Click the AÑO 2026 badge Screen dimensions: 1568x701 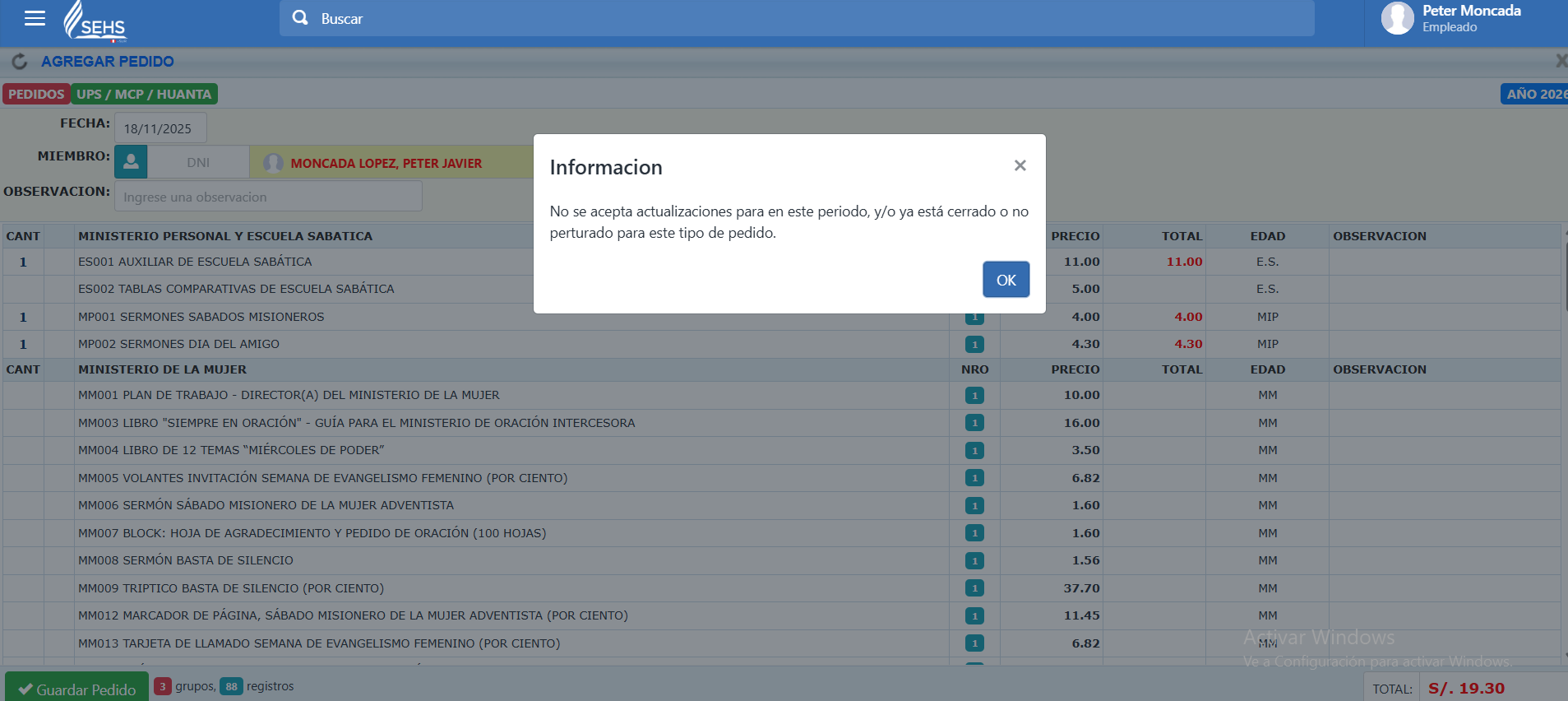[1534, 95]
